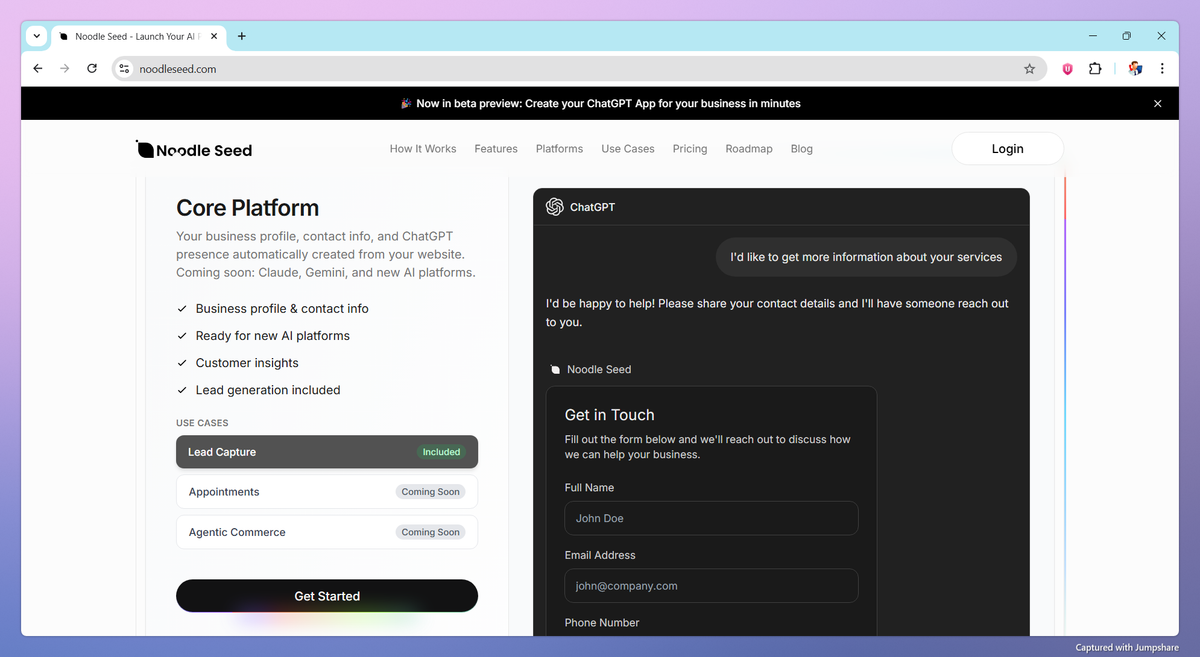Go forward in browser history
The height and width of the screenshot is (657, 1200).
[x=65, y=69]
